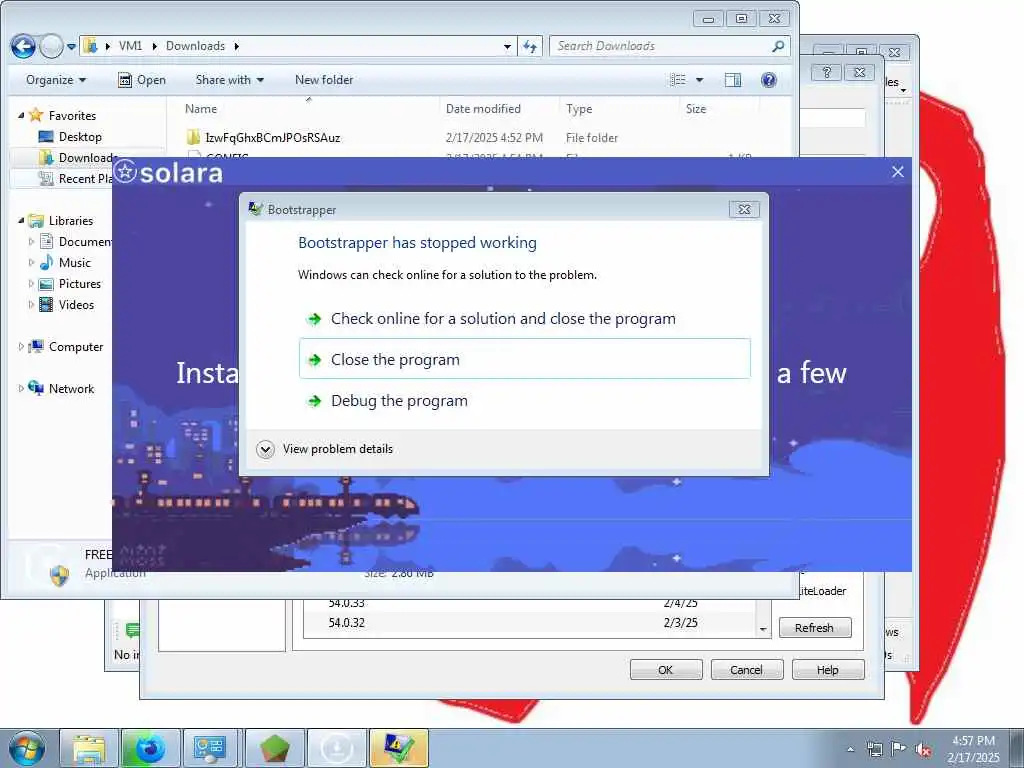The width and height of the screenshot is (1024, 768).
Task: Click version list scrollbar down arrow
Action: pos(763,630)
